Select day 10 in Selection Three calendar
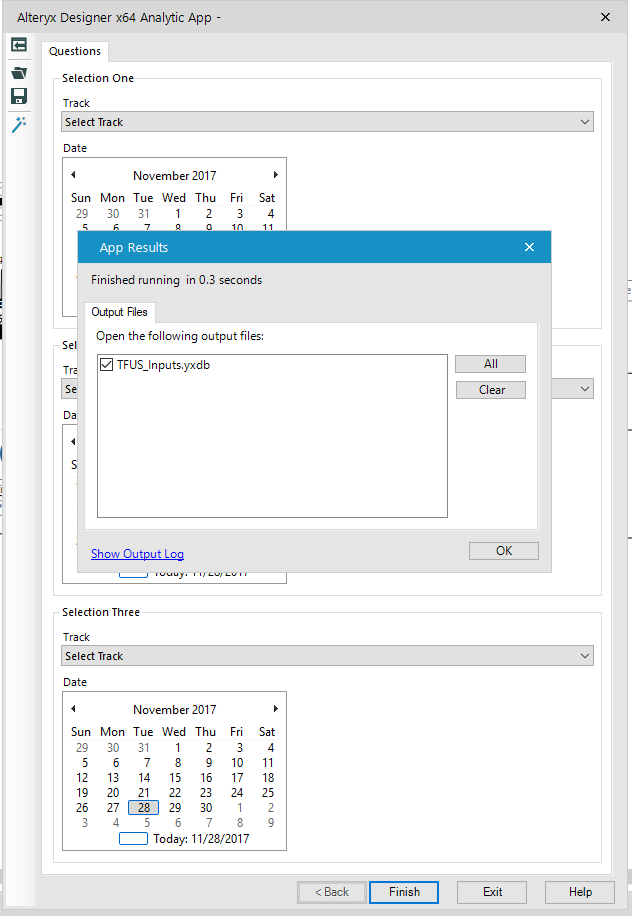Image resolution: width=632 pixels, height=916 pixels. coord(237,763)
